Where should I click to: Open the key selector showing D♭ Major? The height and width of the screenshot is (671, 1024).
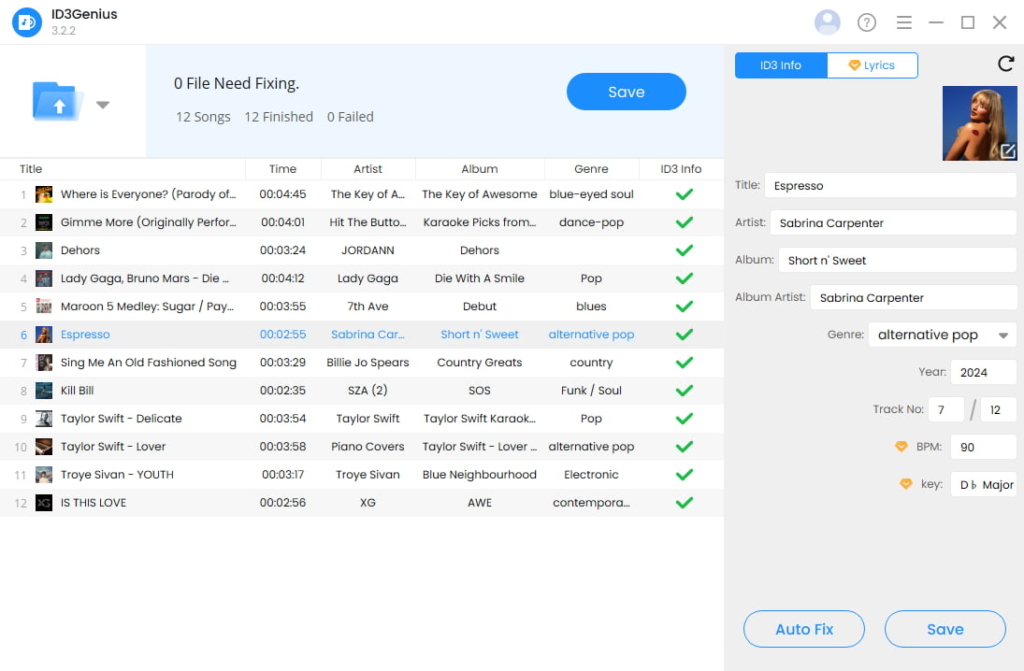(x=983, y=484)
